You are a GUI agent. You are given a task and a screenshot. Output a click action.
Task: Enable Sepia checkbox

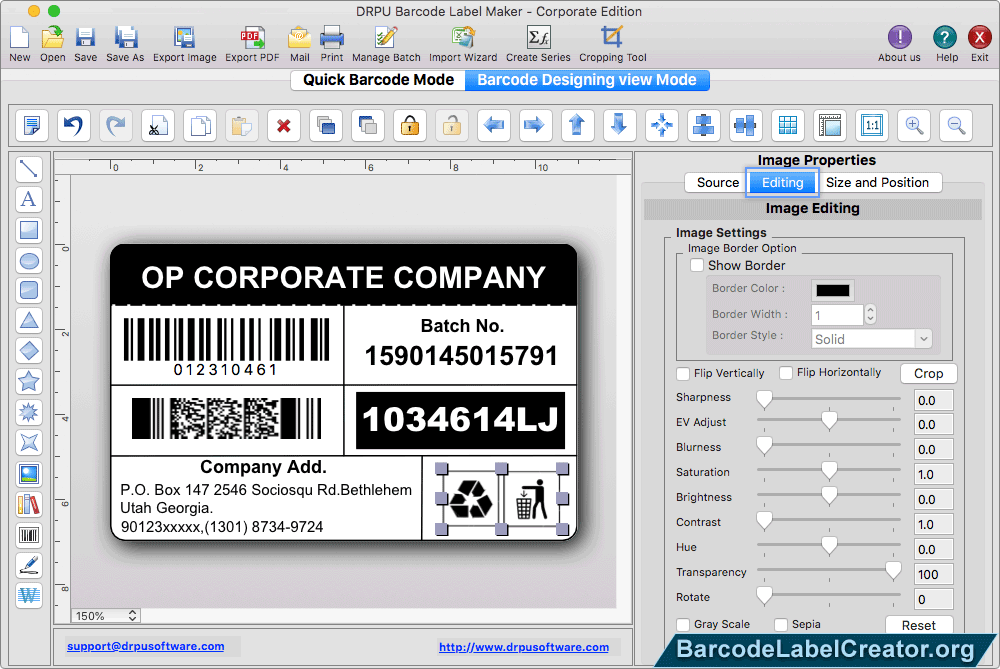pos(781,624)
